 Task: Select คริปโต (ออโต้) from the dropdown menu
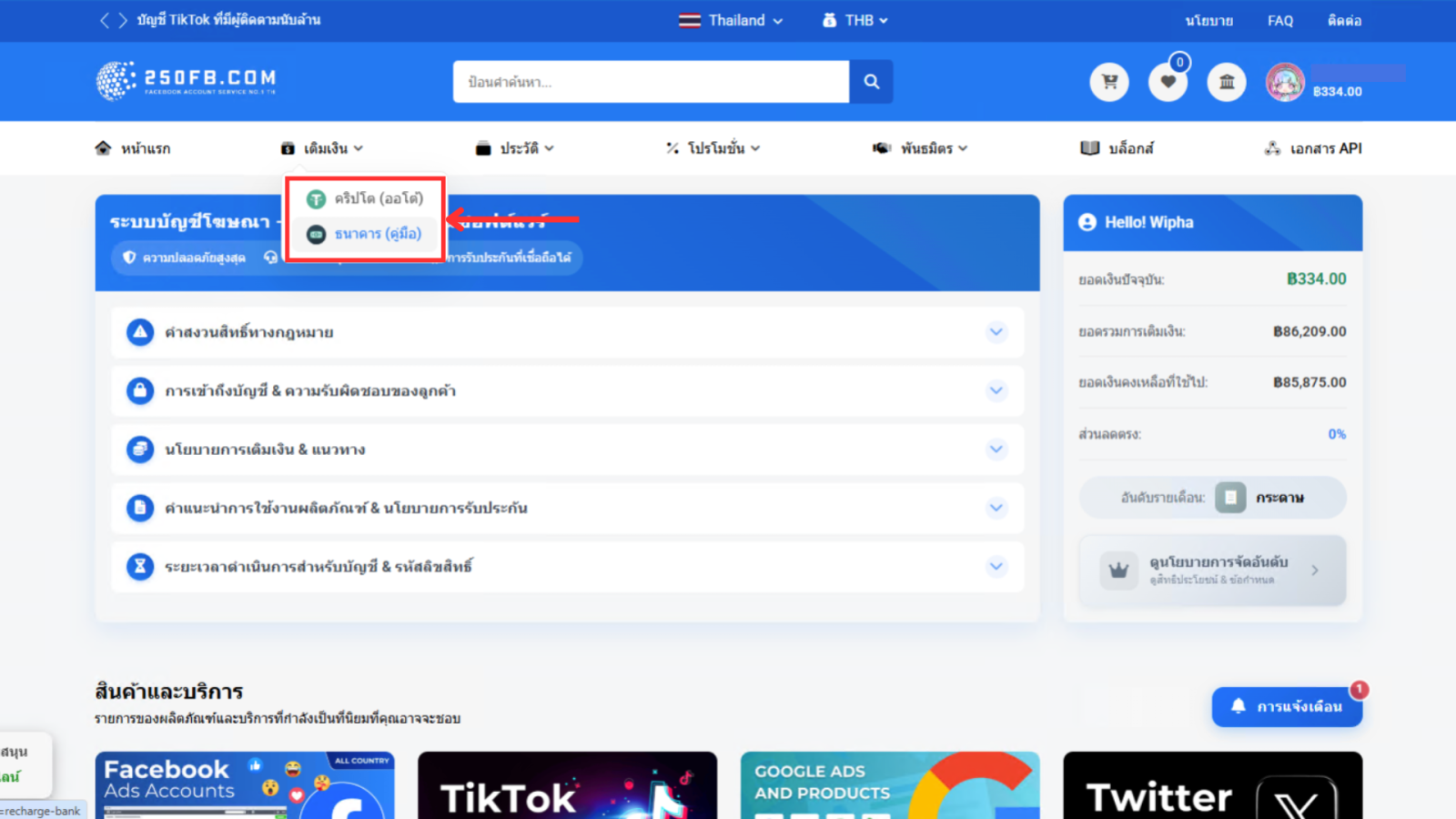(x=378, y=198)
